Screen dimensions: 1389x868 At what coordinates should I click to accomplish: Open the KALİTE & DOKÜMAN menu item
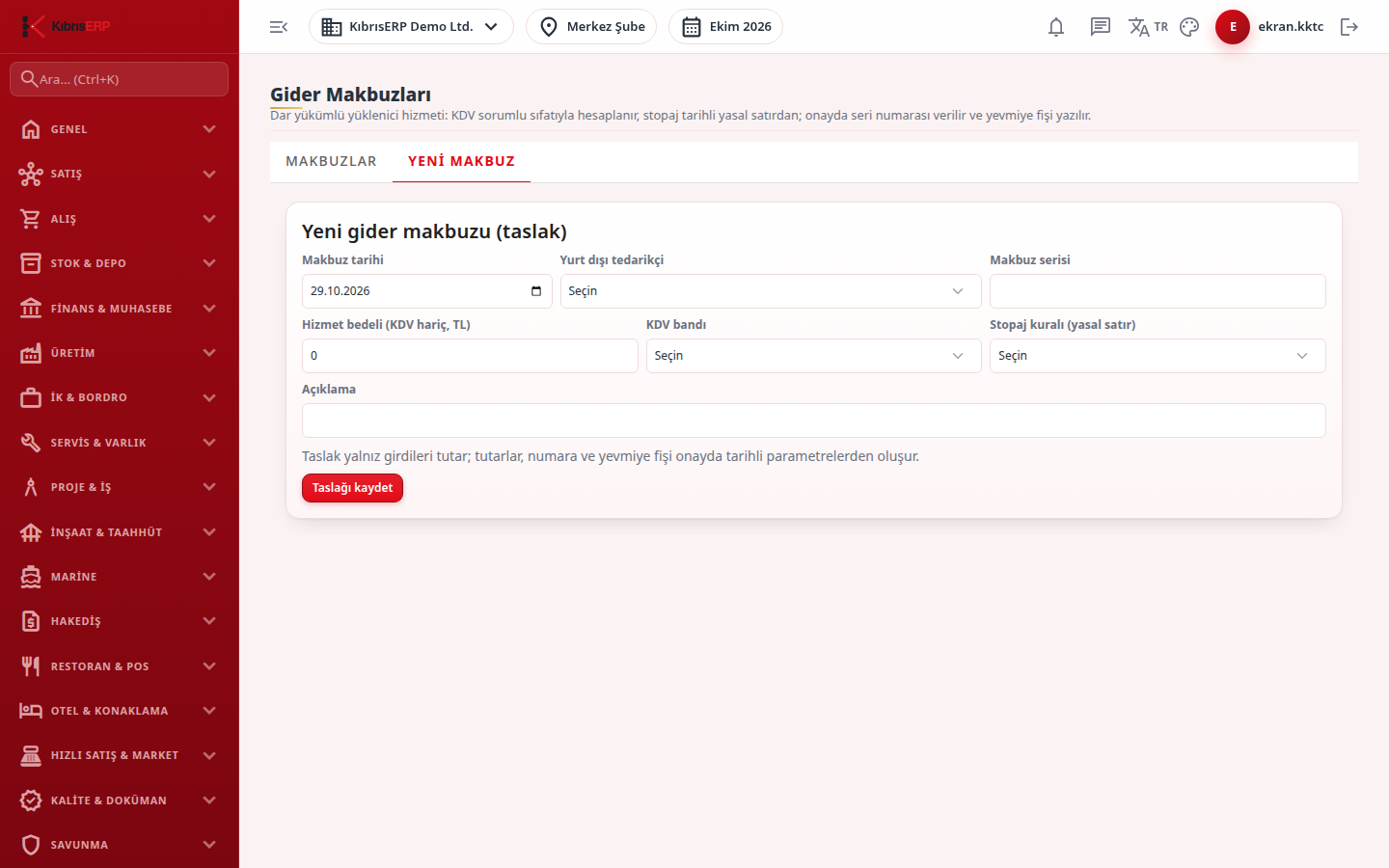pyautogui.click(x=120, y=800)
